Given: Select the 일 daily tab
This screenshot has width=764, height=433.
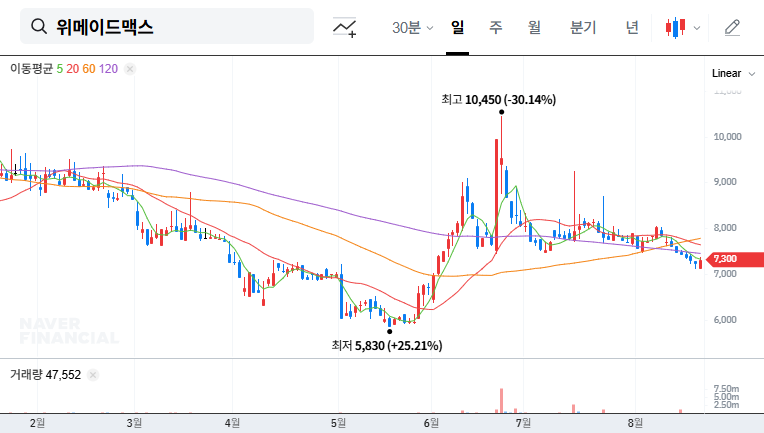Looking at the screenshot, I should (x=457, y=27).
